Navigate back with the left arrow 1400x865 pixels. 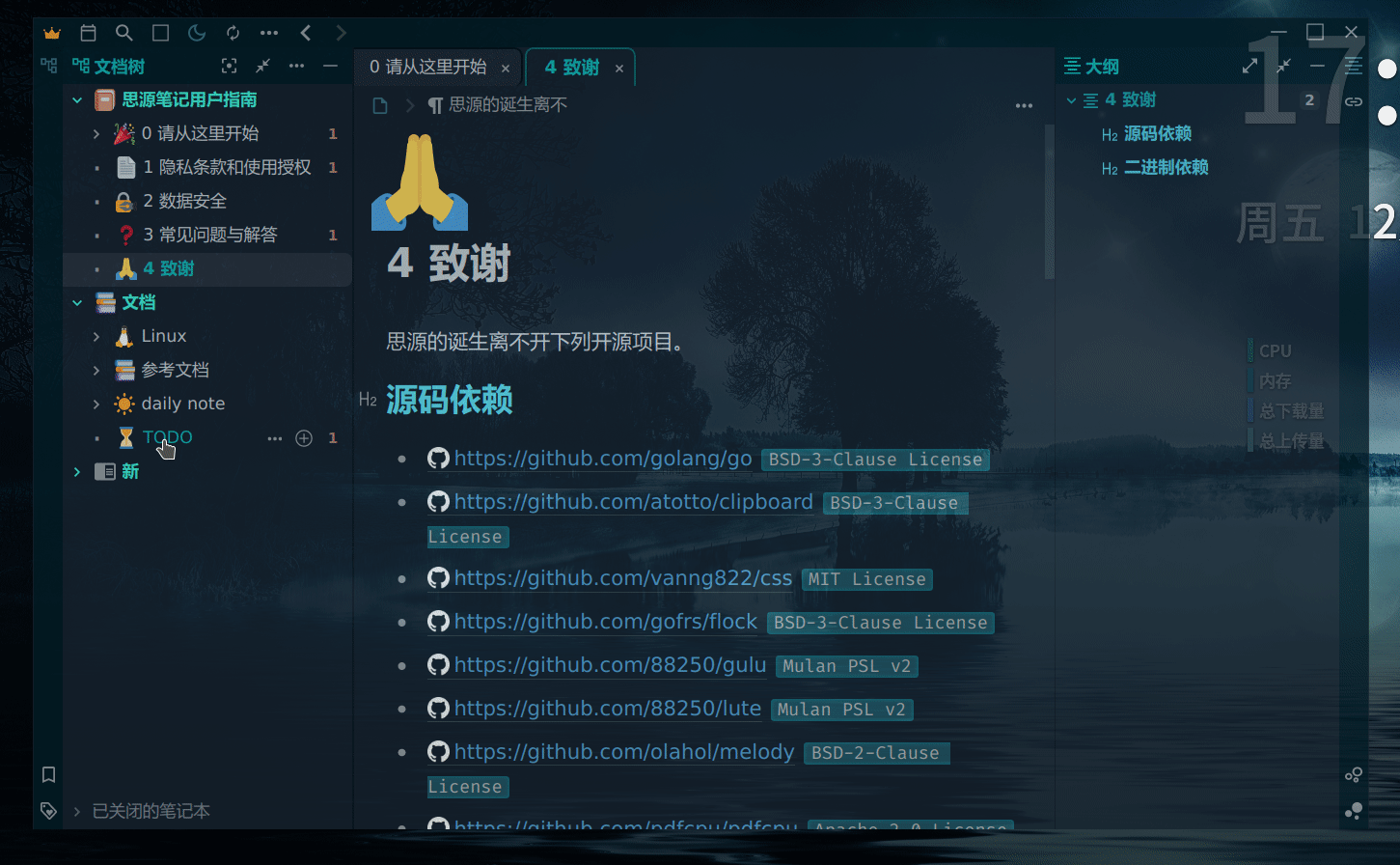point(306,33)
